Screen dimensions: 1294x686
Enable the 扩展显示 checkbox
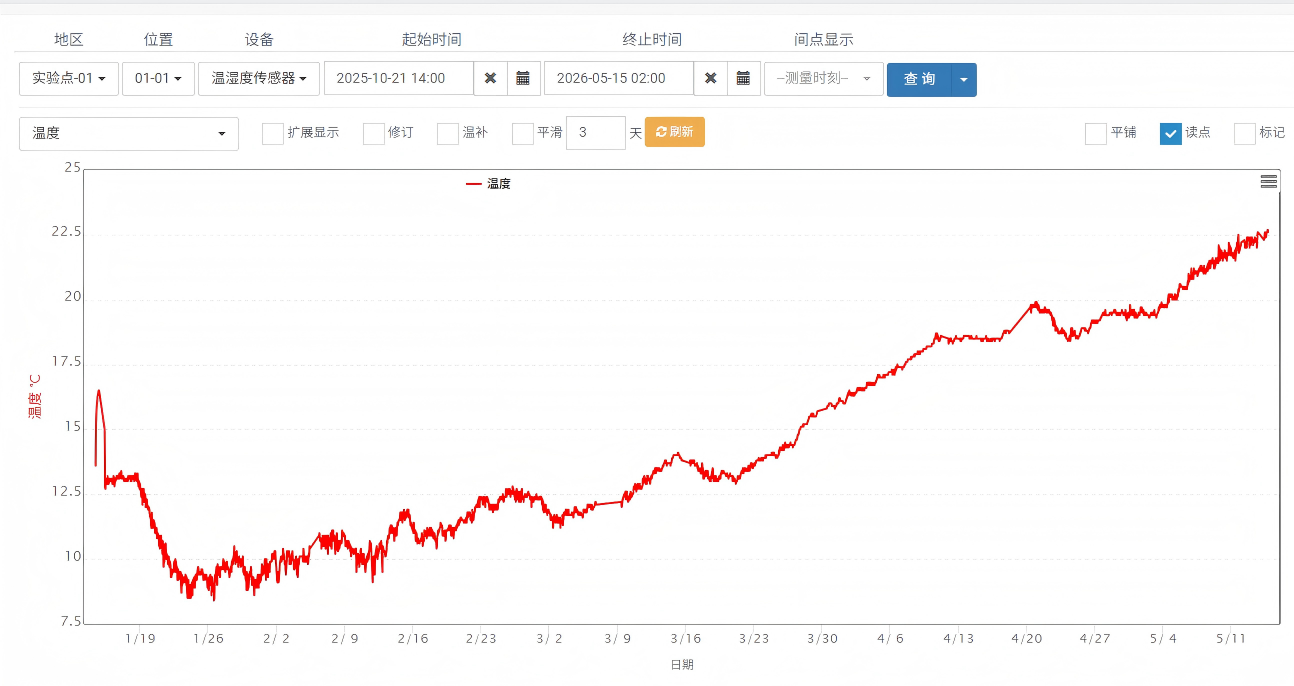(x=273, y=133)
